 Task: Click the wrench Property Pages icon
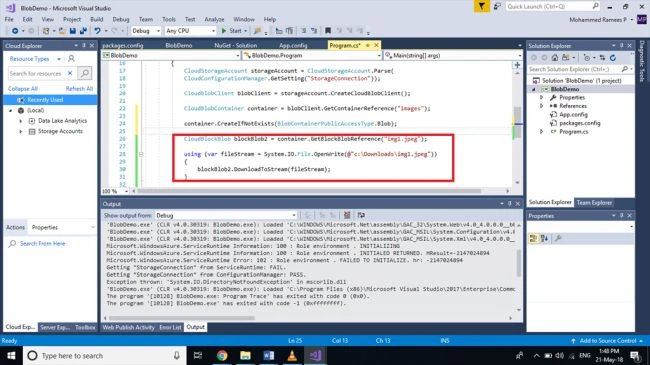558,238
